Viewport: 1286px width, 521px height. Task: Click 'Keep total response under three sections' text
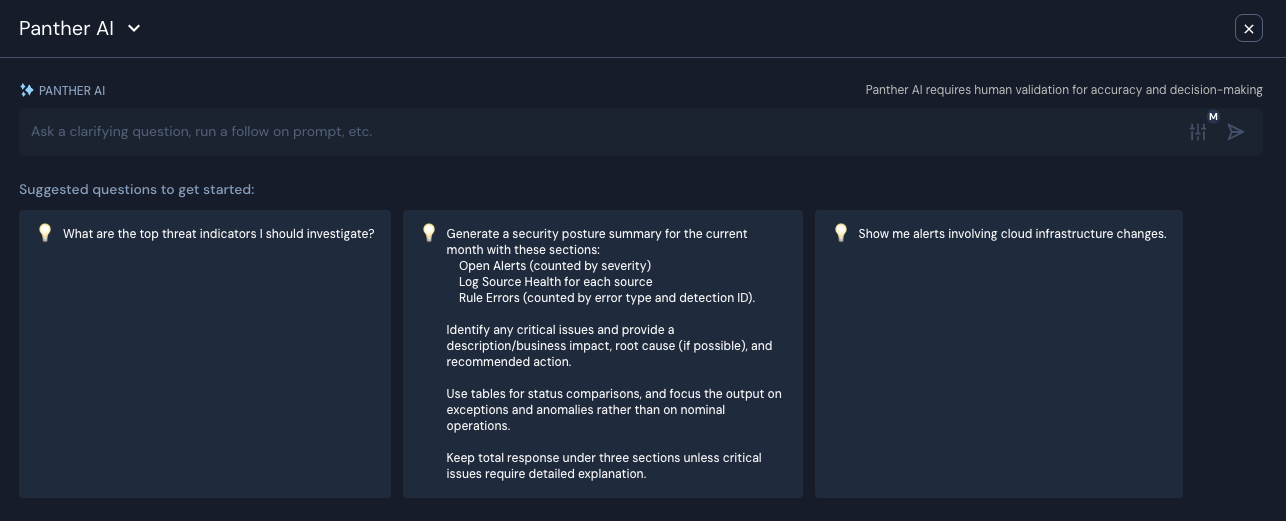coord(603,466)
